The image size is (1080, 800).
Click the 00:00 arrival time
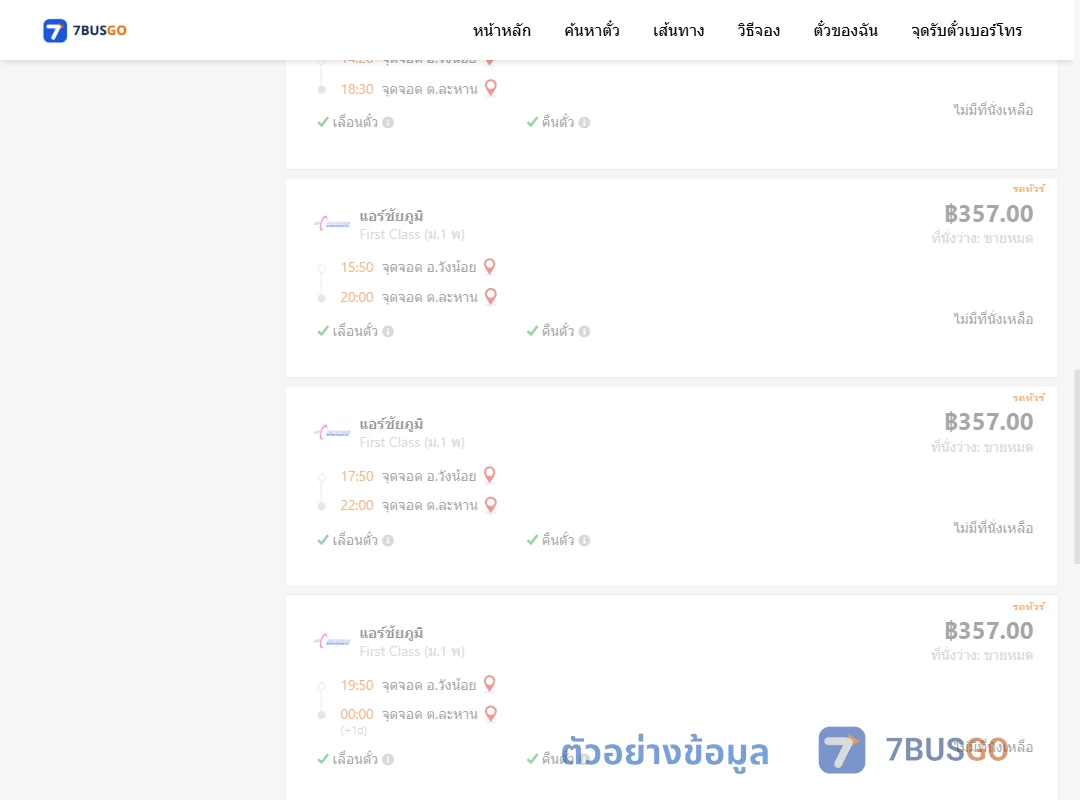coord(357,715)
